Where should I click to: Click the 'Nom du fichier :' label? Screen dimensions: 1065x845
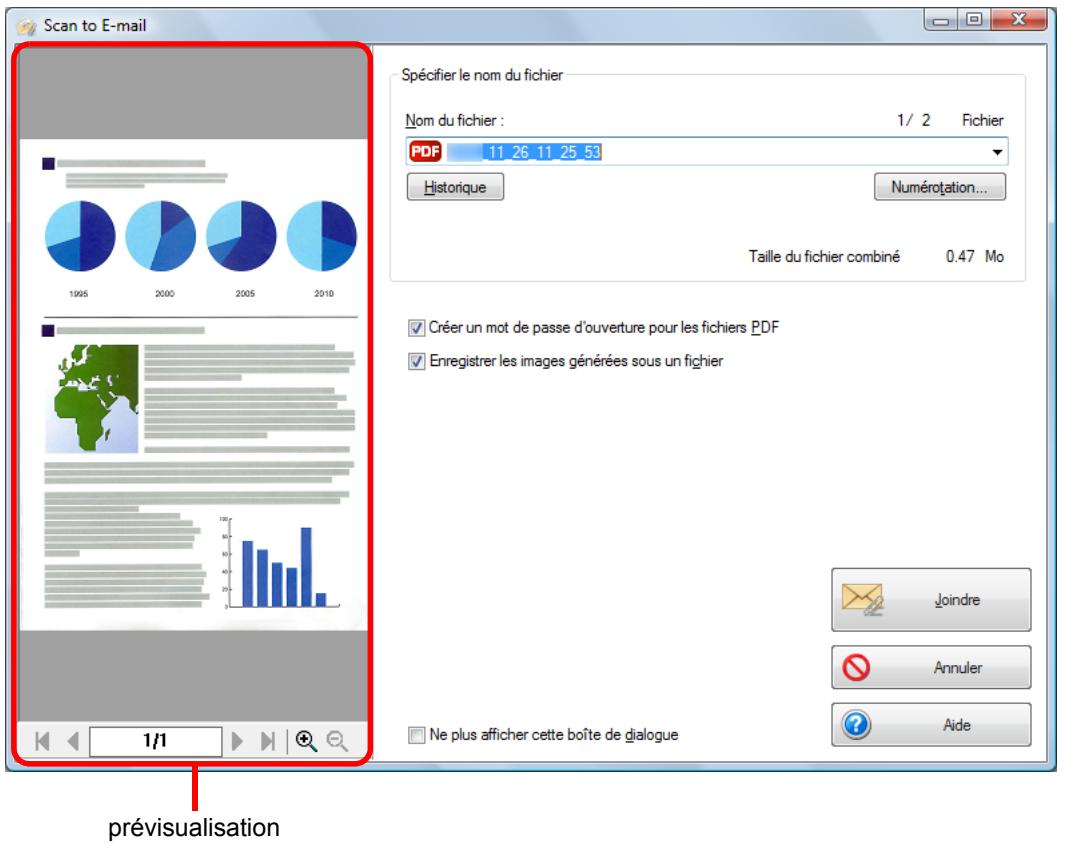coord(454,121)
